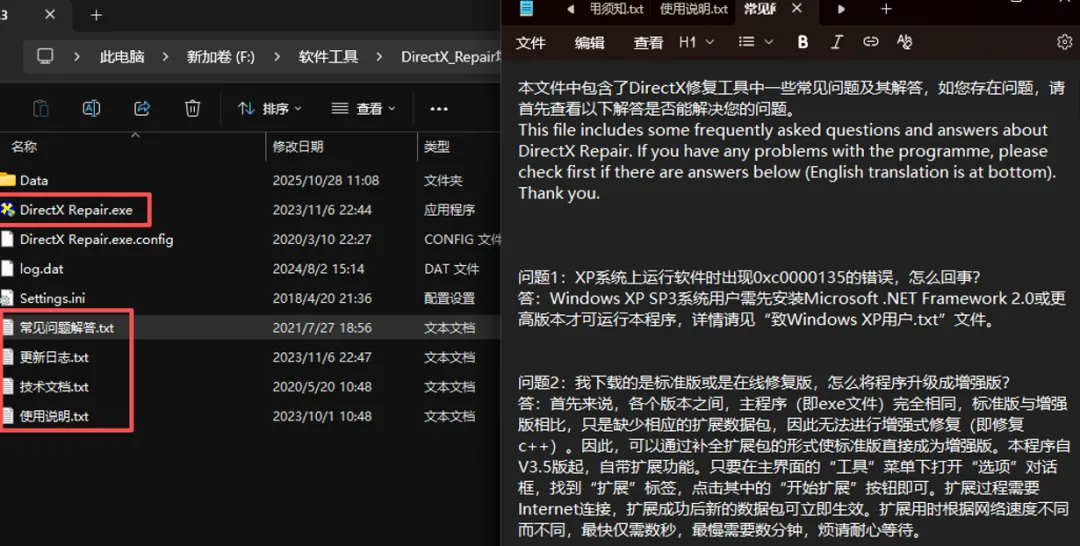
Task: Close the 常见 tab in Notepad
Action: 797,8
